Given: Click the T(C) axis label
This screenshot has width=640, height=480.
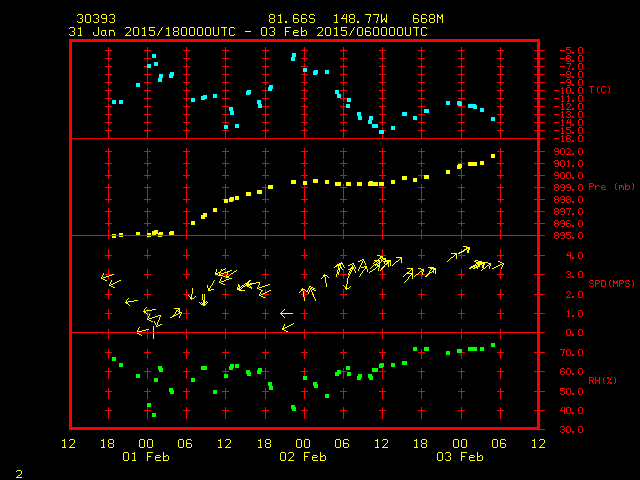Looking at the screenshot, I should [x=600, y=89].
